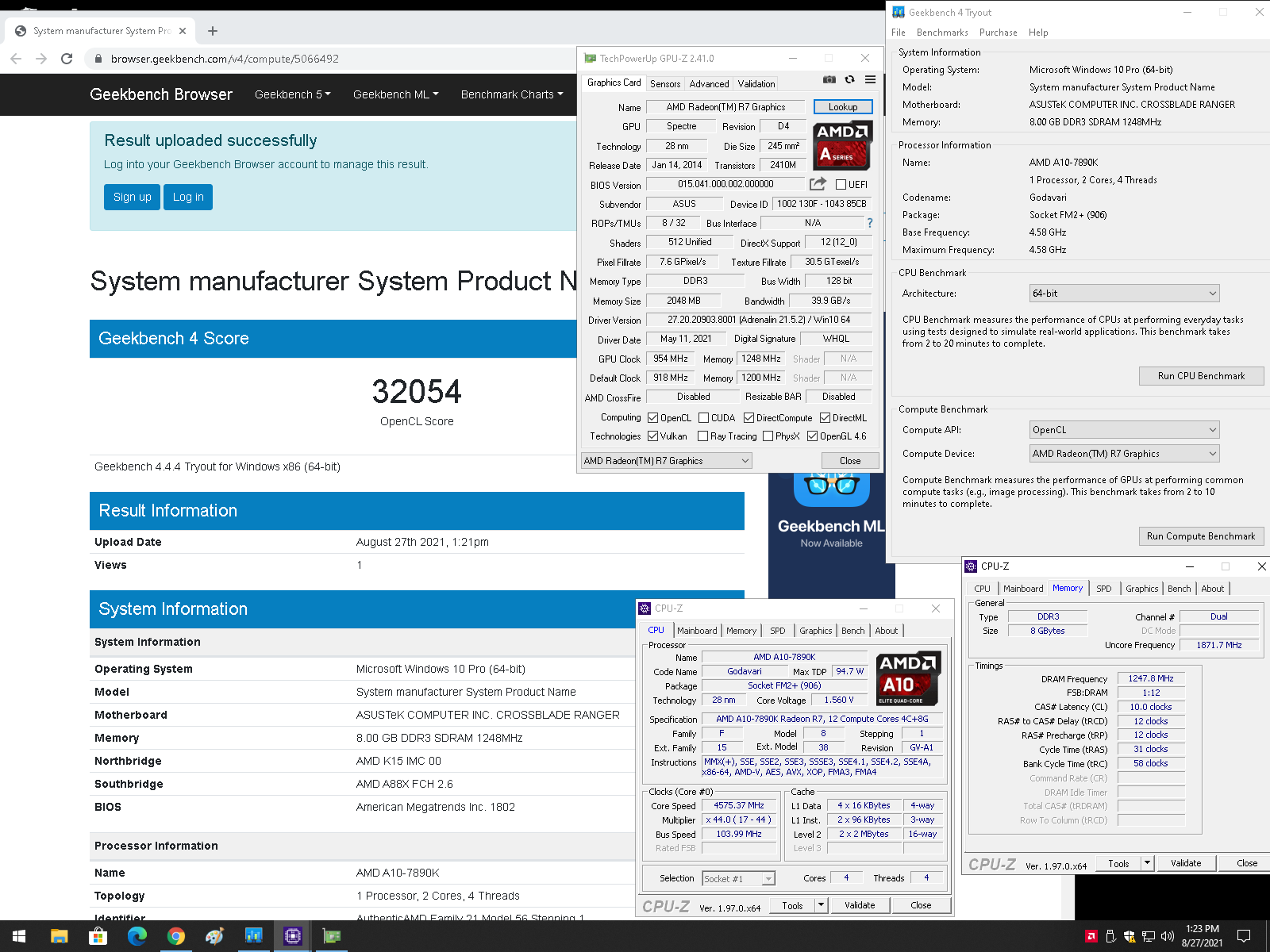Switch to CPU-Z in the taskbar
The height and width of the screenshot is (952, 1270).
tap(292, 936)
